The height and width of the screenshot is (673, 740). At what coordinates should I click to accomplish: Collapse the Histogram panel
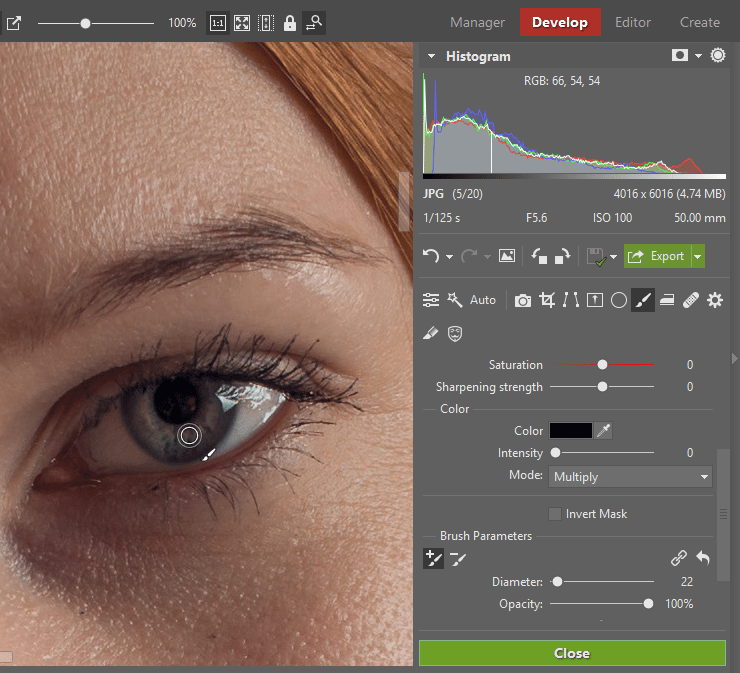431,56
